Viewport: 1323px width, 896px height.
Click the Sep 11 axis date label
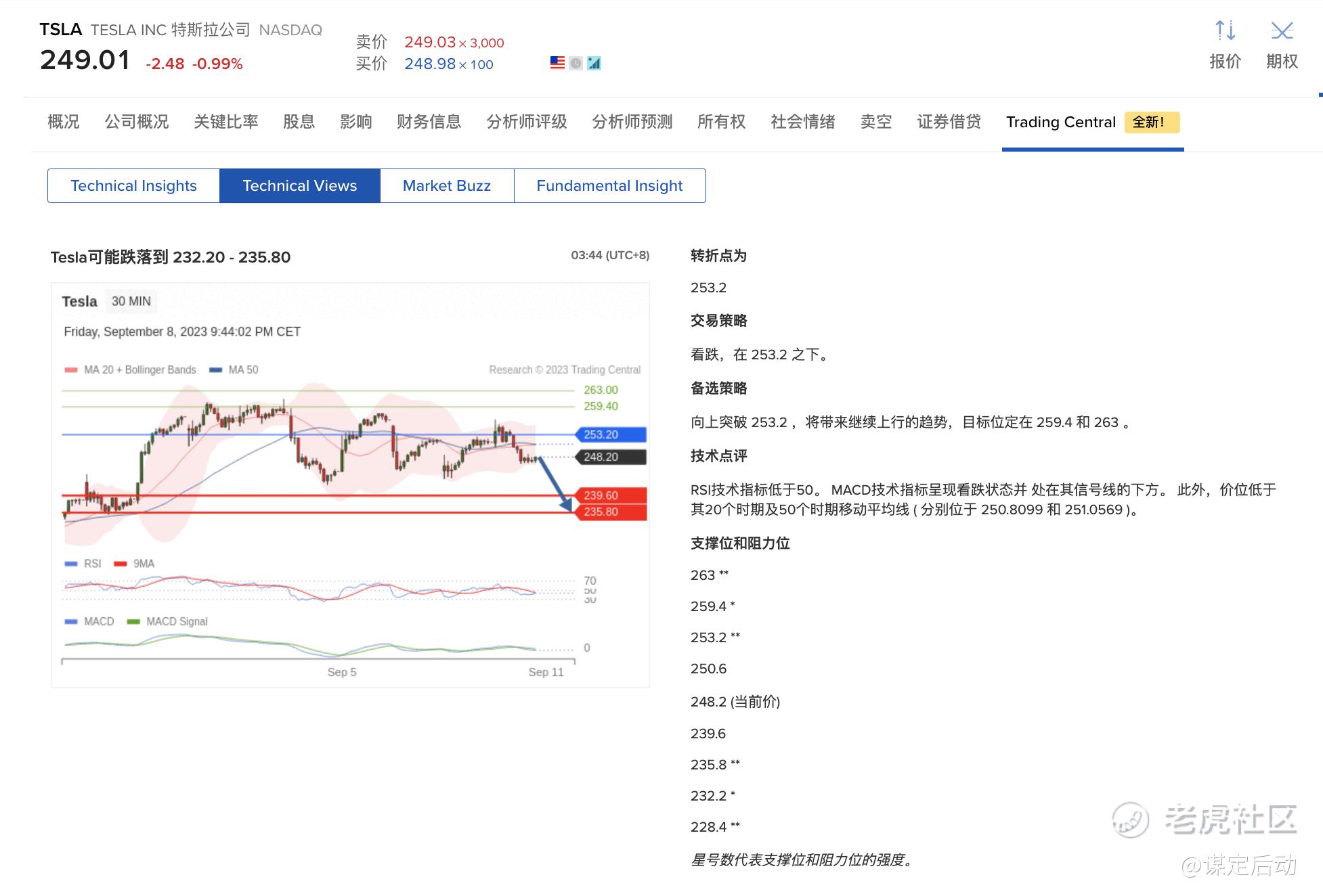pos(546,672)
